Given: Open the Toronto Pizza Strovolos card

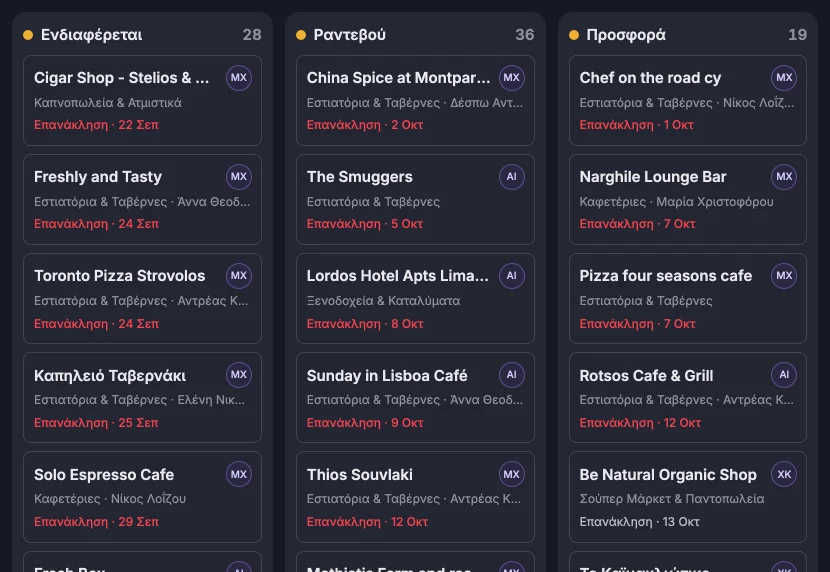Looking at the screenshot, I should [x=142, y=298].
